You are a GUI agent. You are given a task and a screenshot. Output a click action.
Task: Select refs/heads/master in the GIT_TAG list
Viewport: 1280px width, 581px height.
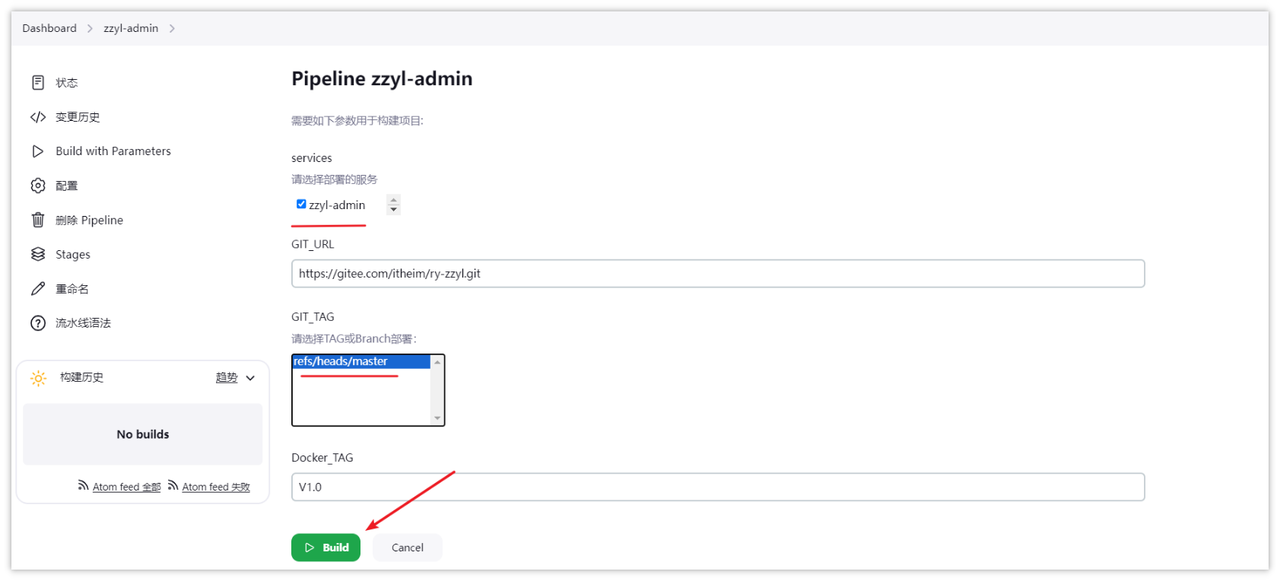point(361,361)
